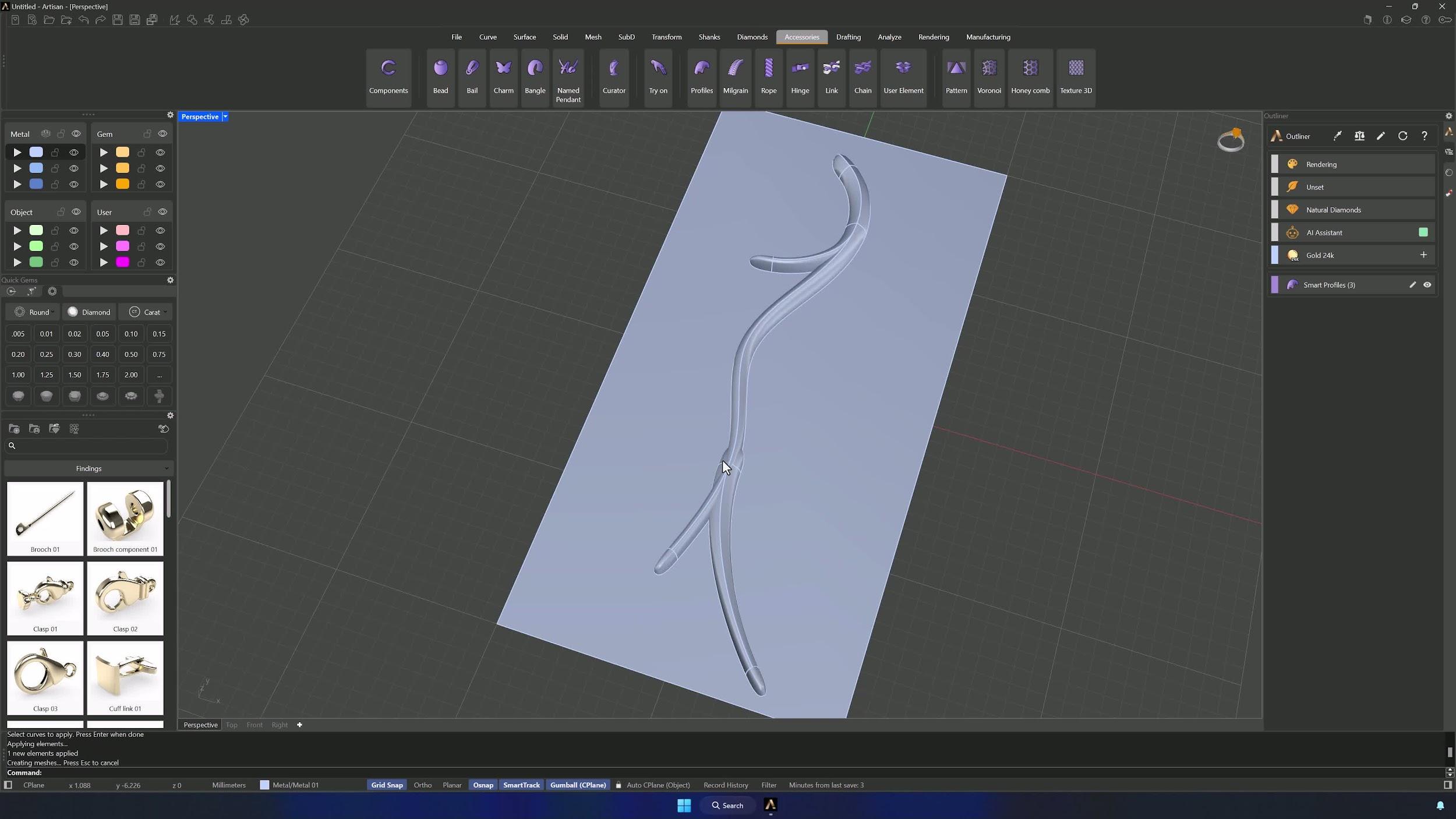Enable Ortho mode

422,785
